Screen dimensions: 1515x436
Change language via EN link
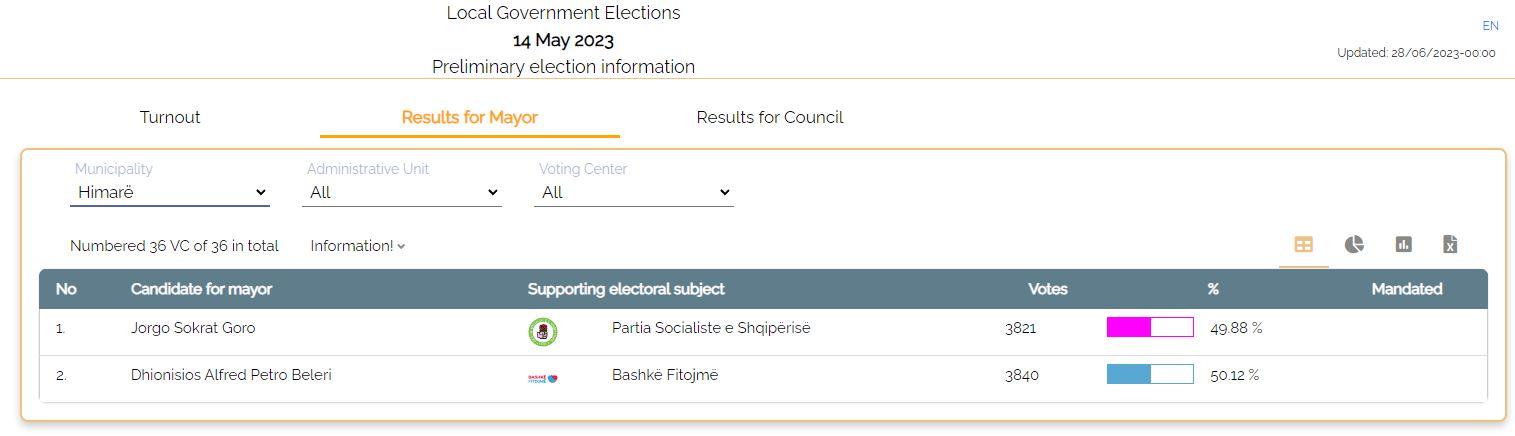pos(1490,26)
